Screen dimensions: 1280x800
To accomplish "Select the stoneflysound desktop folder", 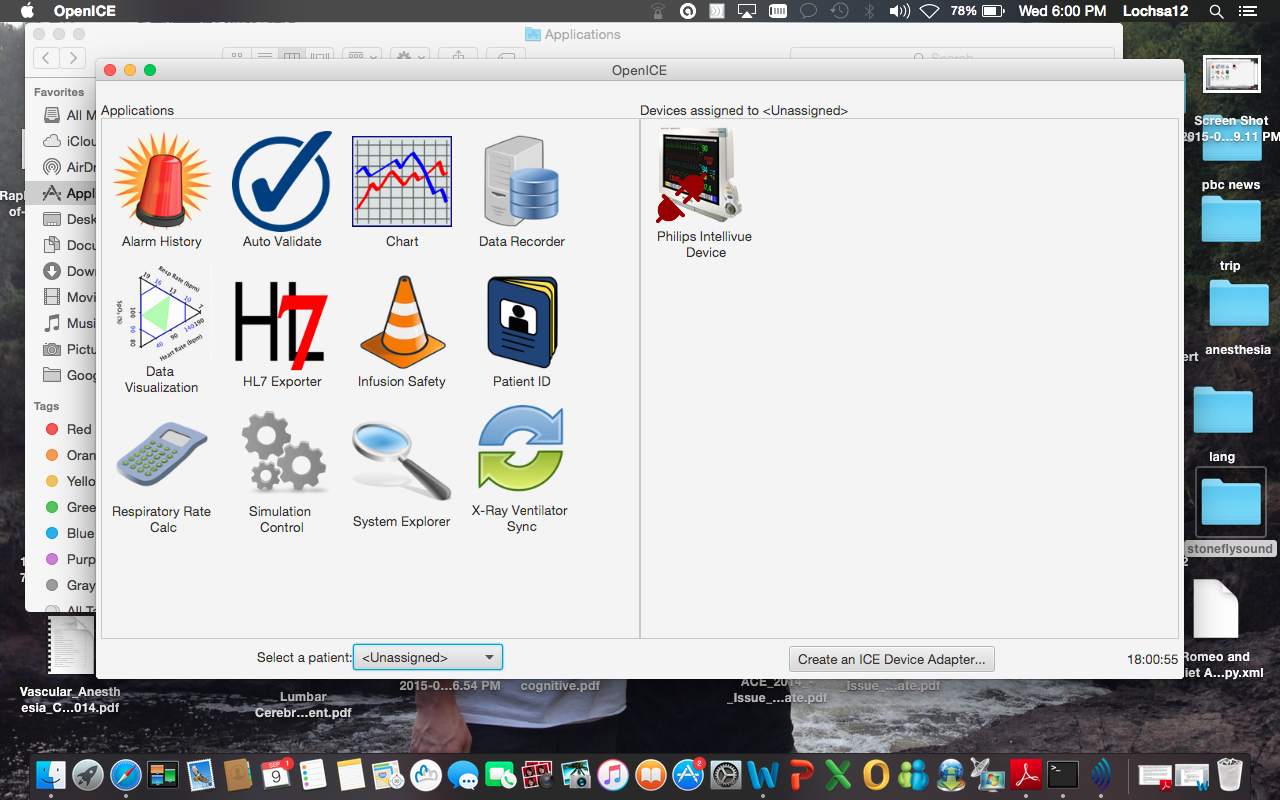I will pos(1230,512).
